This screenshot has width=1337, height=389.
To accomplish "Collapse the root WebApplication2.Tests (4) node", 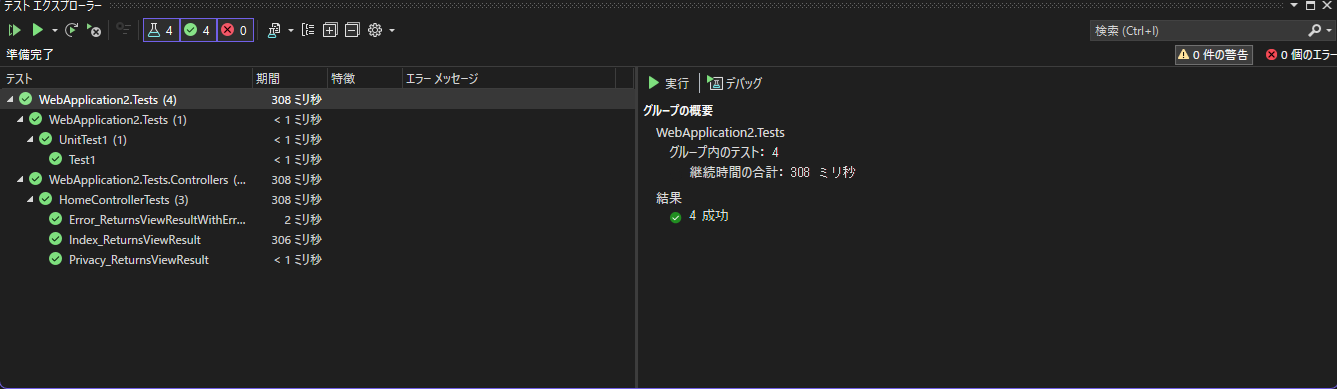I will tap(10, 99).
